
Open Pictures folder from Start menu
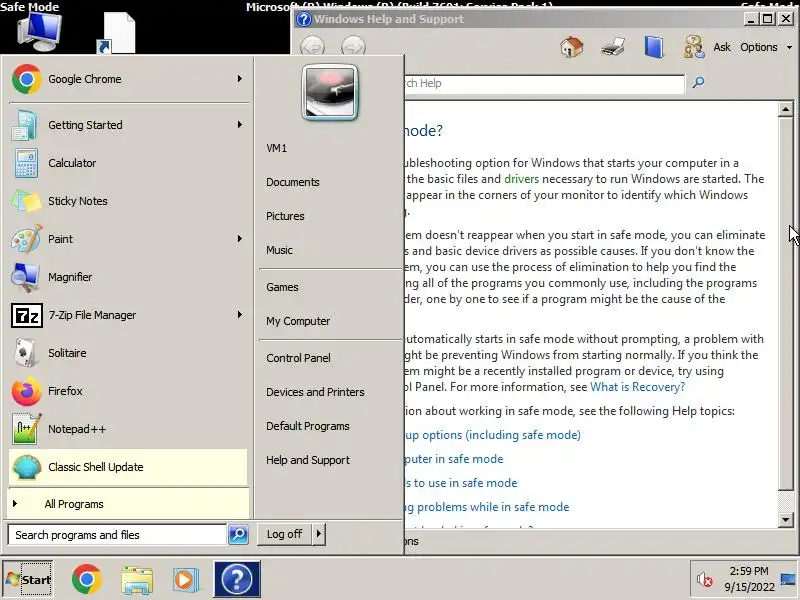[x=285, y=216]
